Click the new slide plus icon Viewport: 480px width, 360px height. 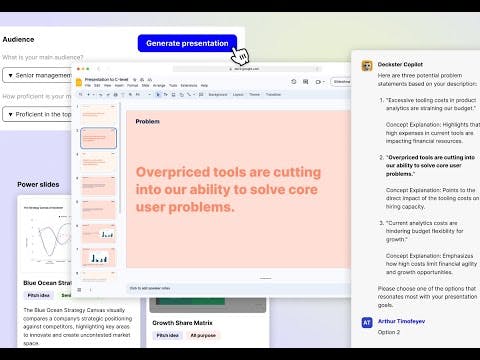pyautogui.click(x=88, y=95)
